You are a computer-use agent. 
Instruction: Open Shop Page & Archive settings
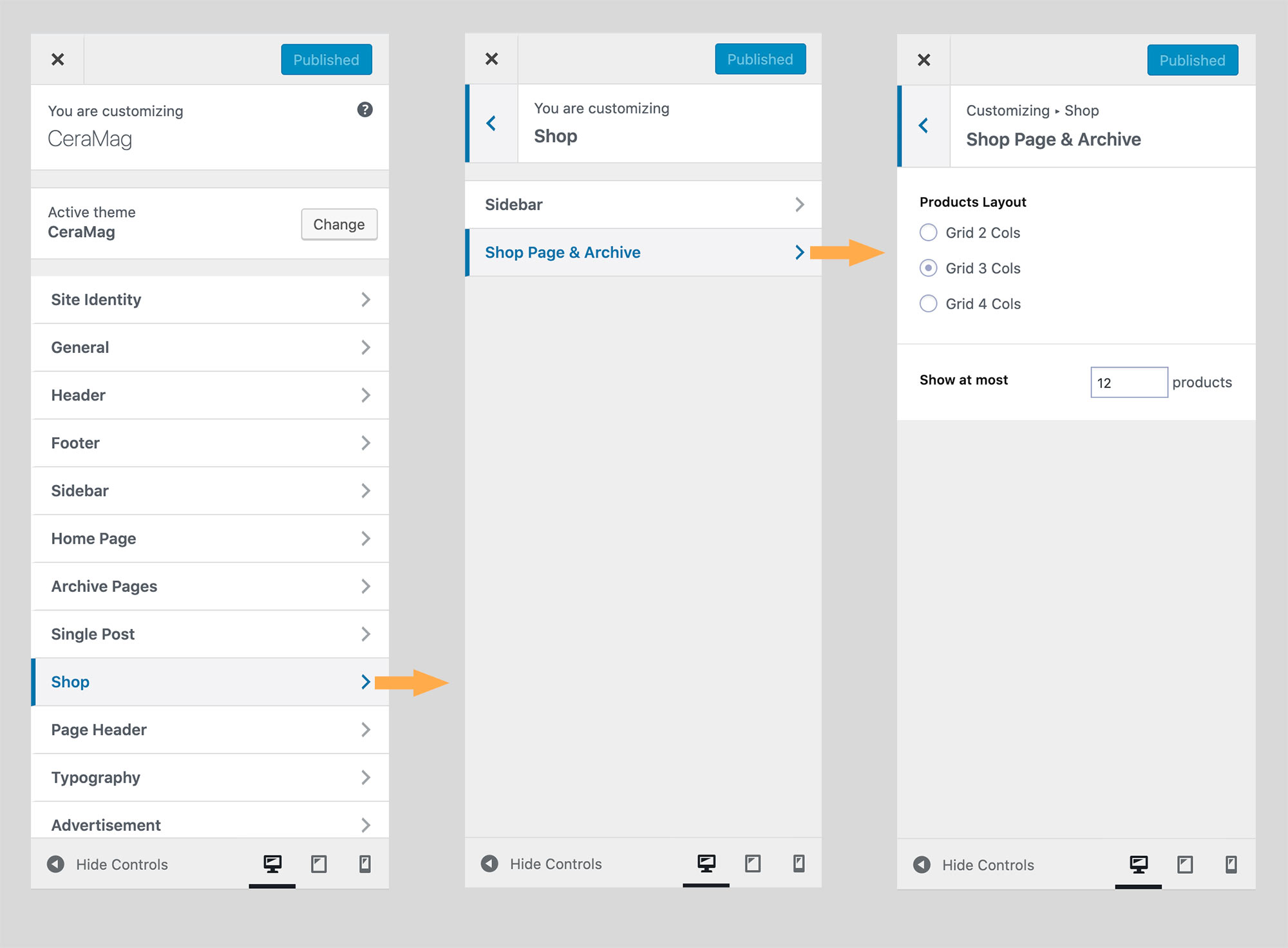tap(643, 252)
